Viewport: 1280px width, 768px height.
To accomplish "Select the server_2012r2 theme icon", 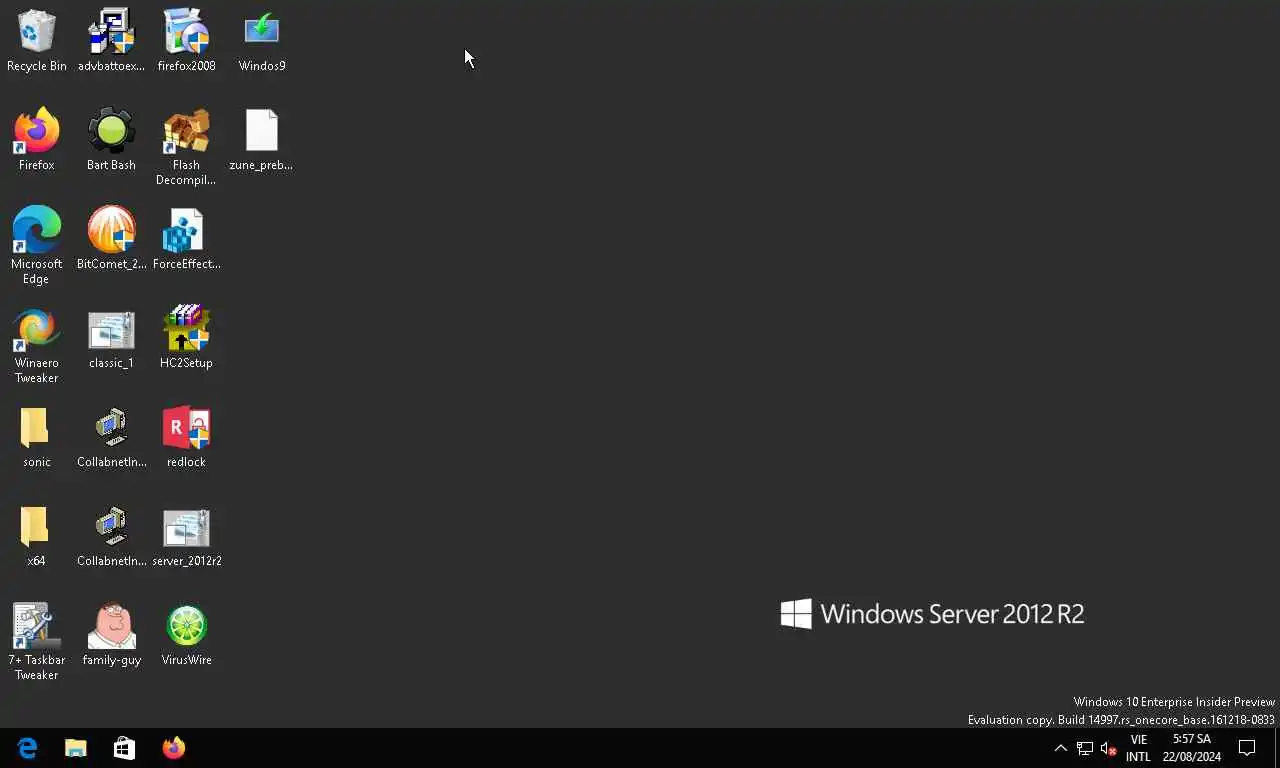I will (186, 536).
